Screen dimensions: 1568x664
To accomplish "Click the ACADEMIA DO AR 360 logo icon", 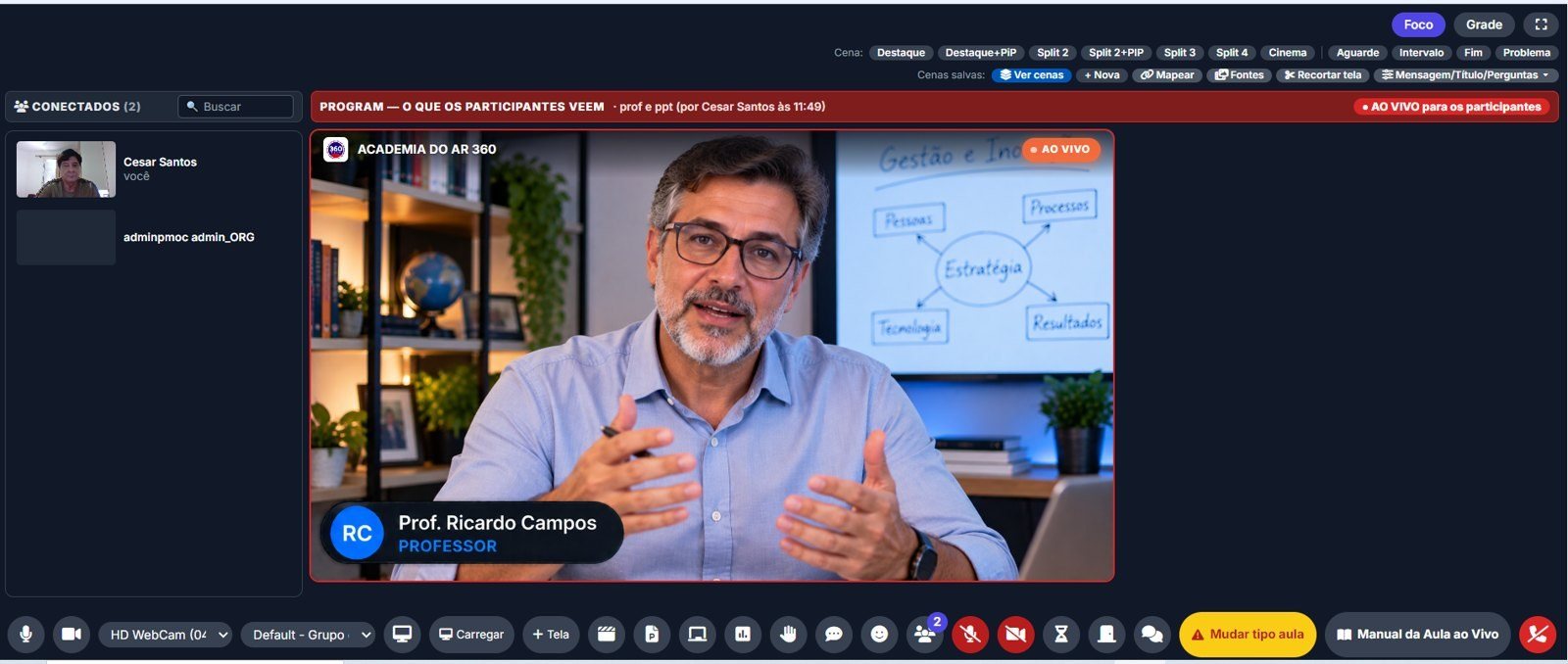I will (336, 149).
